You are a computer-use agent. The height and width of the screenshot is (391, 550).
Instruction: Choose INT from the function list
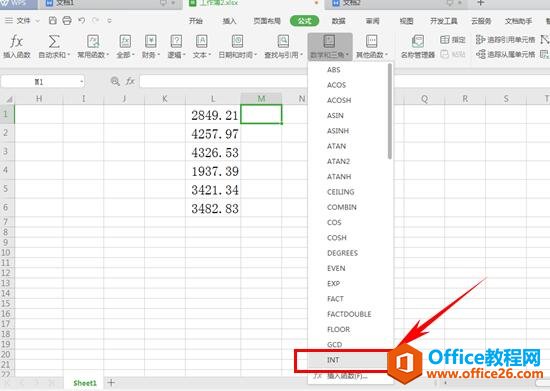347,360
